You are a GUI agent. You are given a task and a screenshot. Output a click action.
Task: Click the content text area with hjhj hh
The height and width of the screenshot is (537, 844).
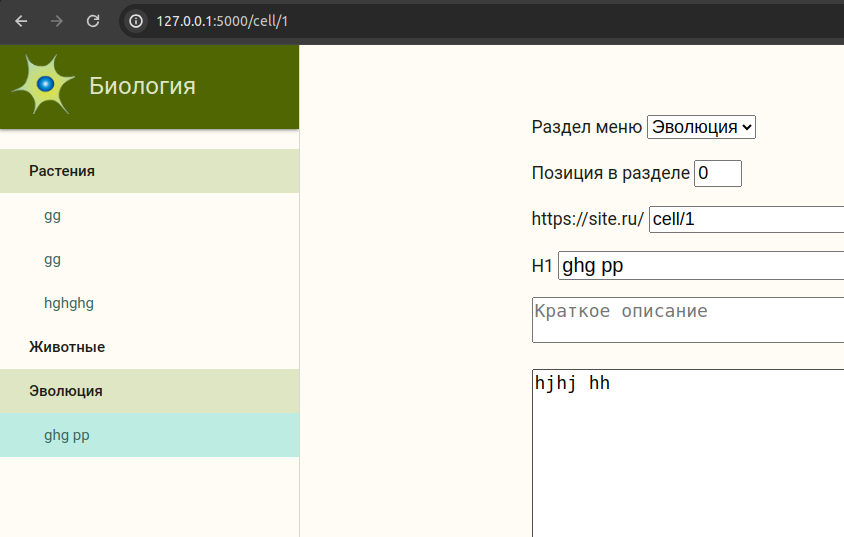688,450
